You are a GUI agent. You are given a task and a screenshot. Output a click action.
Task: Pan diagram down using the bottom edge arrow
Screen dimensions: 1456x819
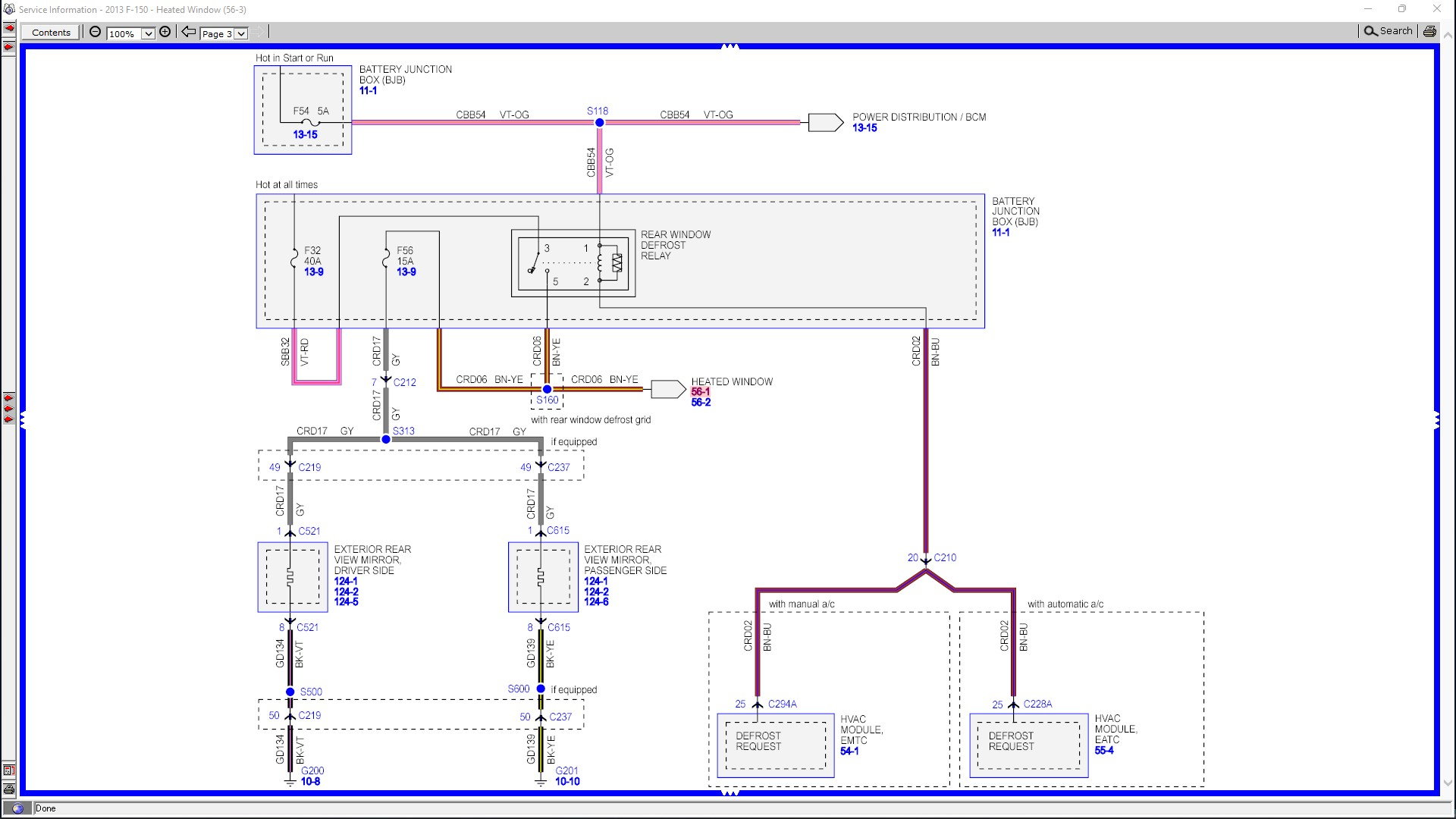click(730, 793)
